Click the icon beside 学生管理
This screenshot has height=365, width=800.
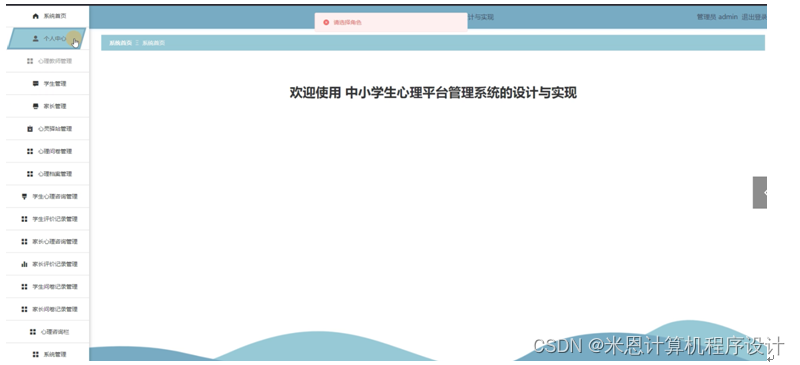[x=35, y=84]
